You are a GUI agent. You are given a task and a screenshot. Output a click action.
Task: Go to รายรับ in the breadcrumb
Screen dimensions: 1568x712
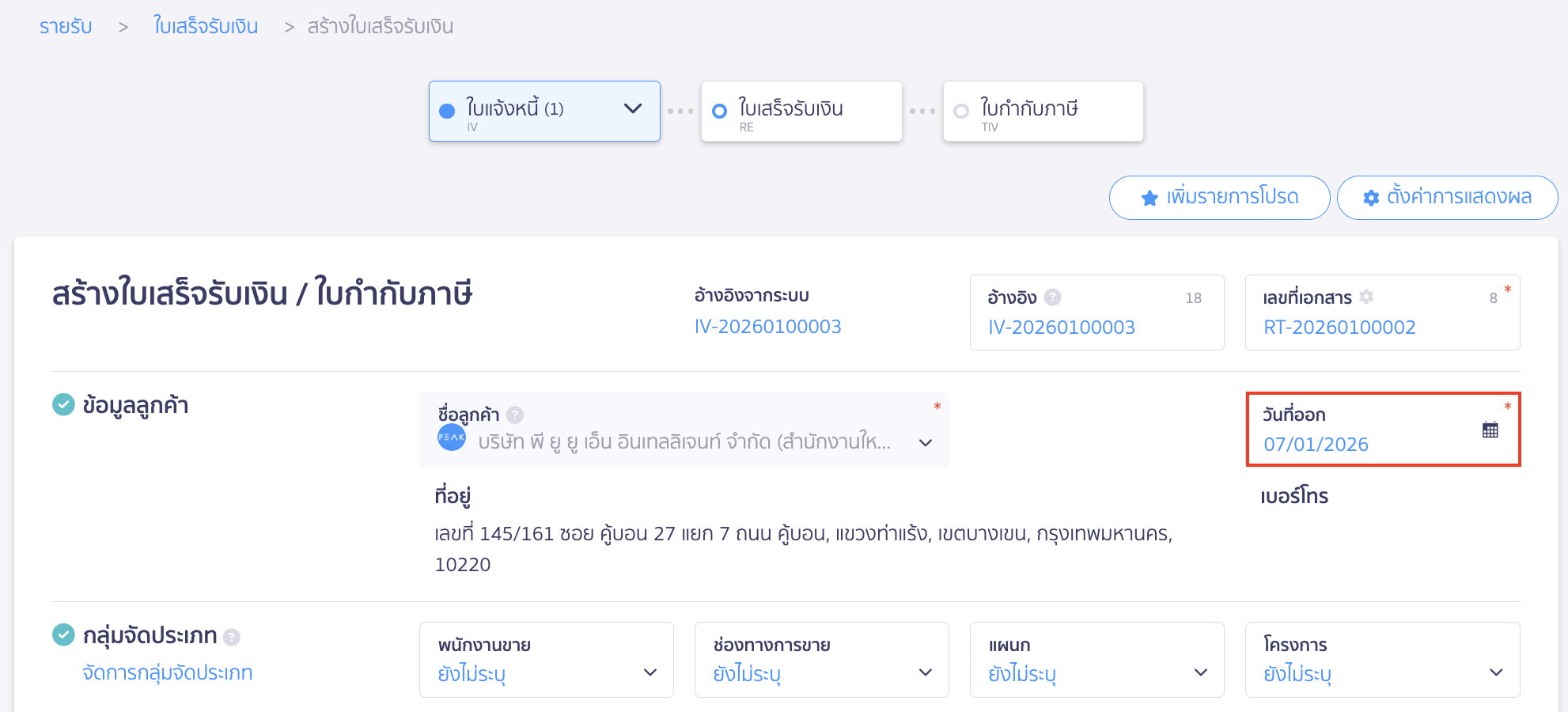[x=66, y=26]
